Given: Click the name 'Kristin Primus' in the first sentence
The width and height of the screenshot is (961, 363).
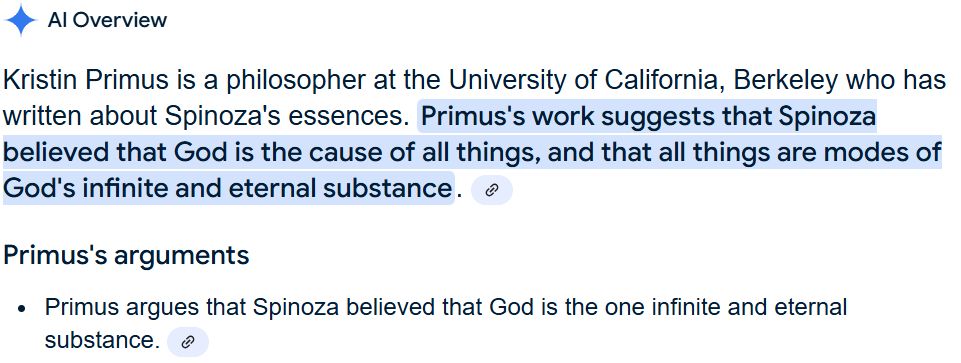Looking at the screenshot, I should pyautogui.click(x=86, y=80).
